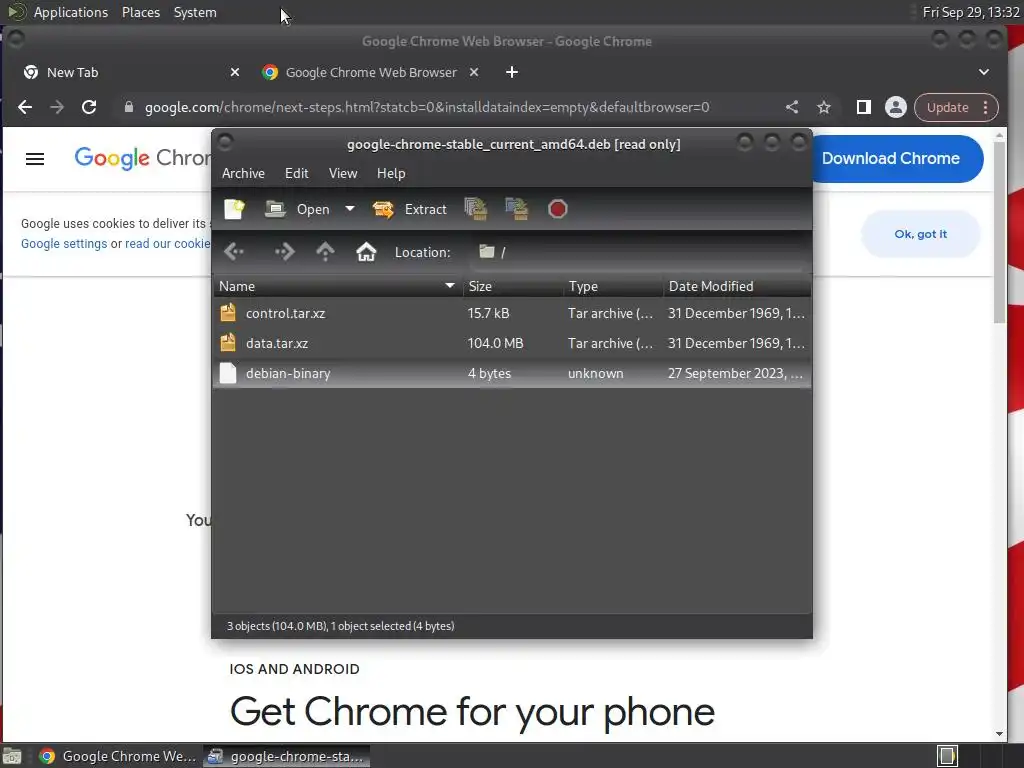Image resolution: width=1024 pixels, height=768 pixels.
Task: Click the data.tar.xz archive icon
Action: (228, 343)
